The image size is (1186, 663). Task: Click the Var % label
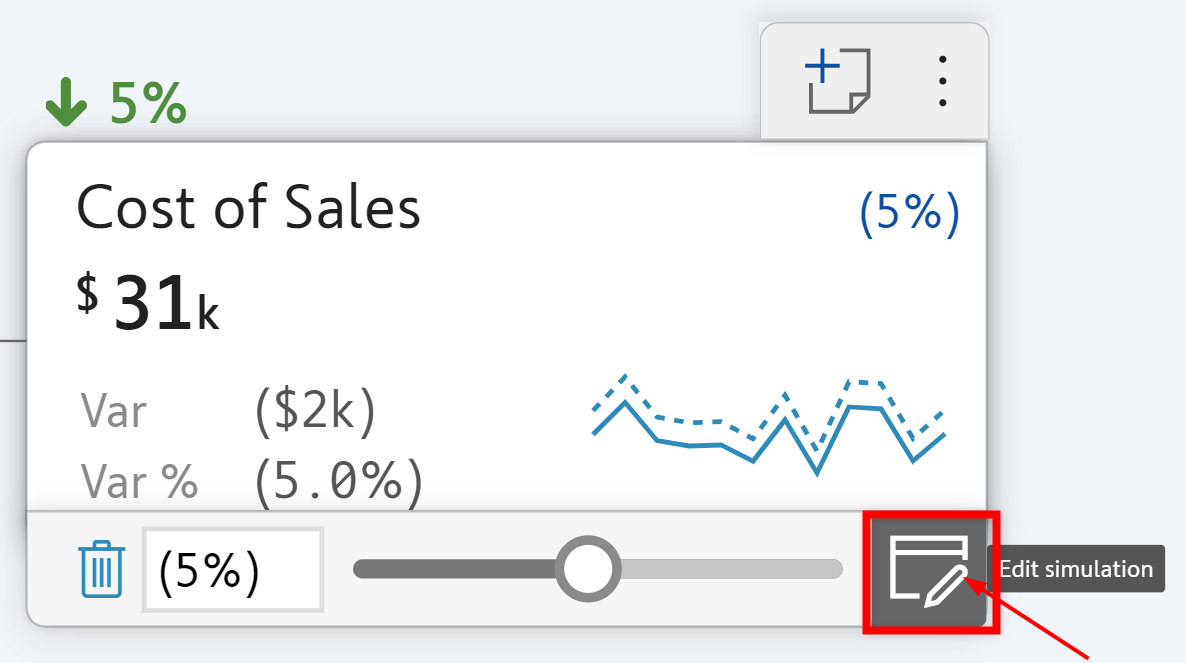[x=139, y=482]
